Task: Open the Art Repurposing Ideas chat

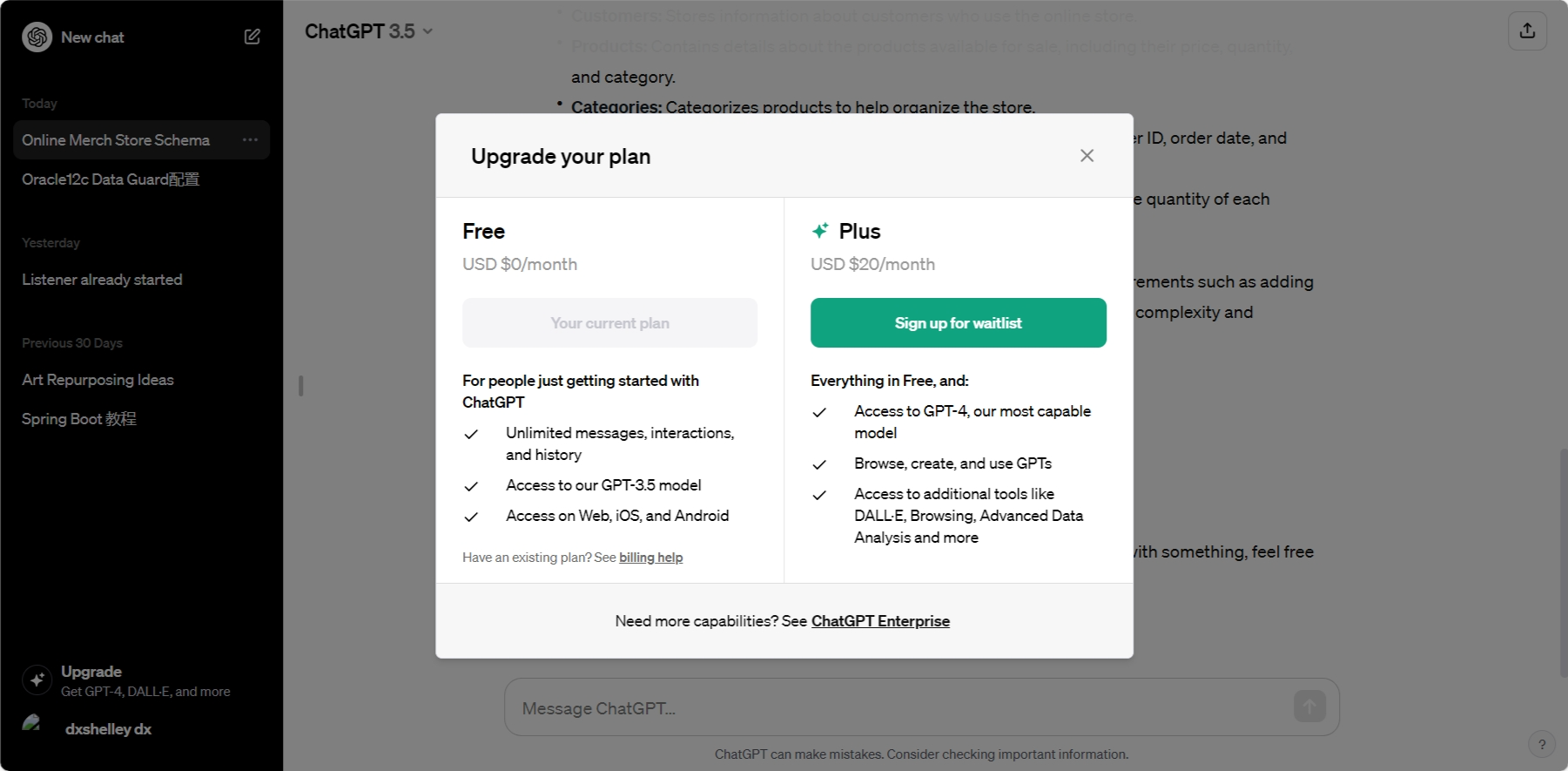Action: (98, 379)
